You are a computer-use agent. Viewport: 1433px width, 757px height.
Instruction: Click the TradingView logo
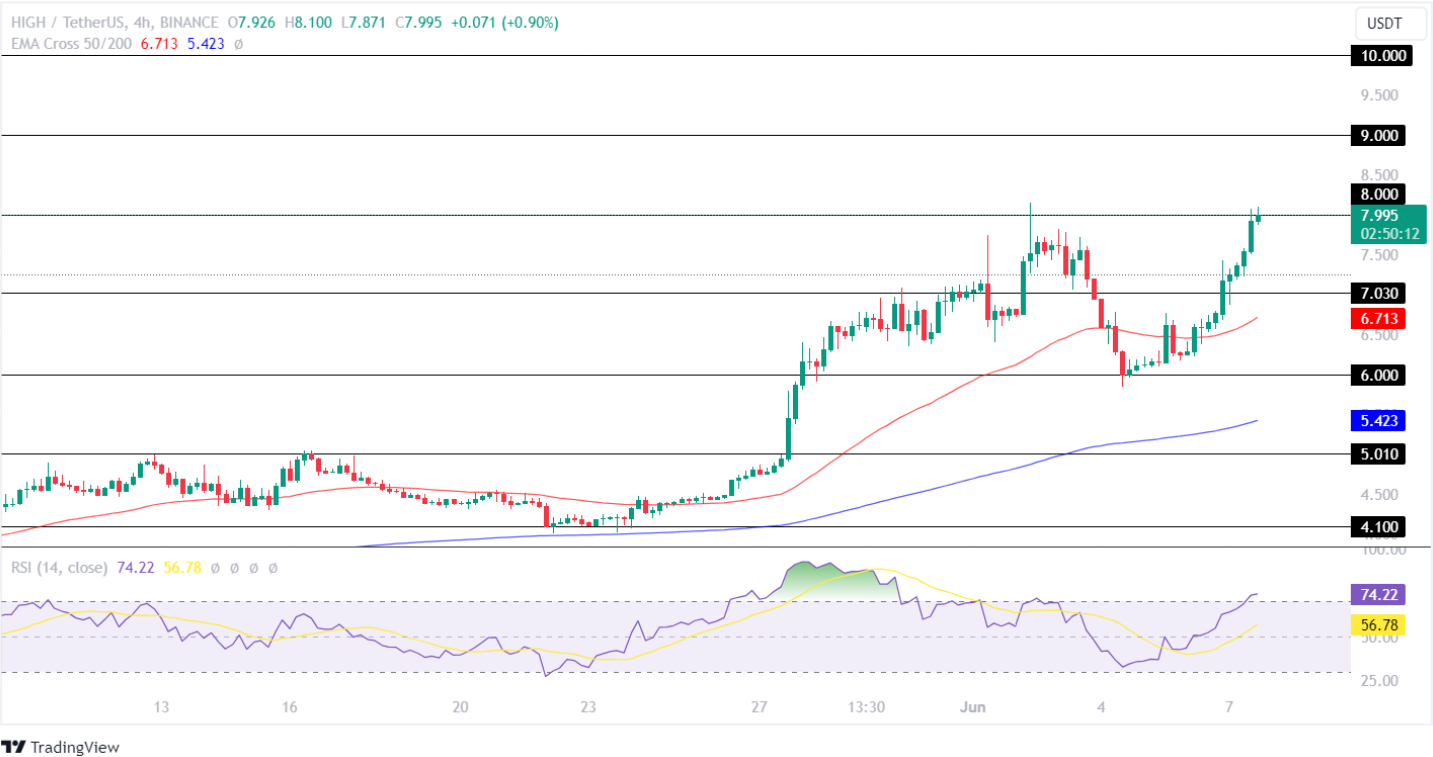(61, 746)
